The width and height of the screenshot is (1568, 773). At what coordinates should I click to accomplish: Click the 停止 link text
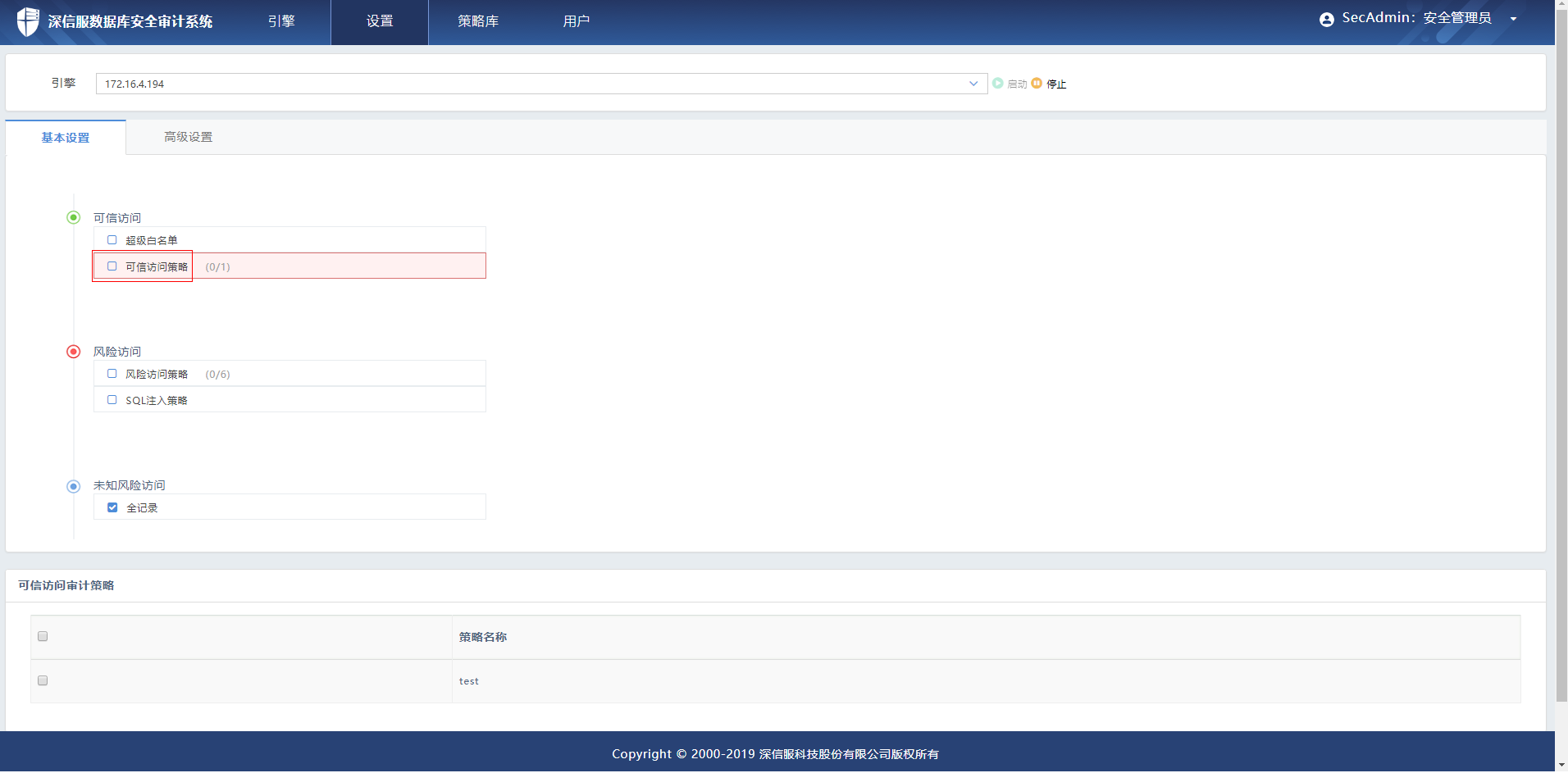tap(1056, 84)
